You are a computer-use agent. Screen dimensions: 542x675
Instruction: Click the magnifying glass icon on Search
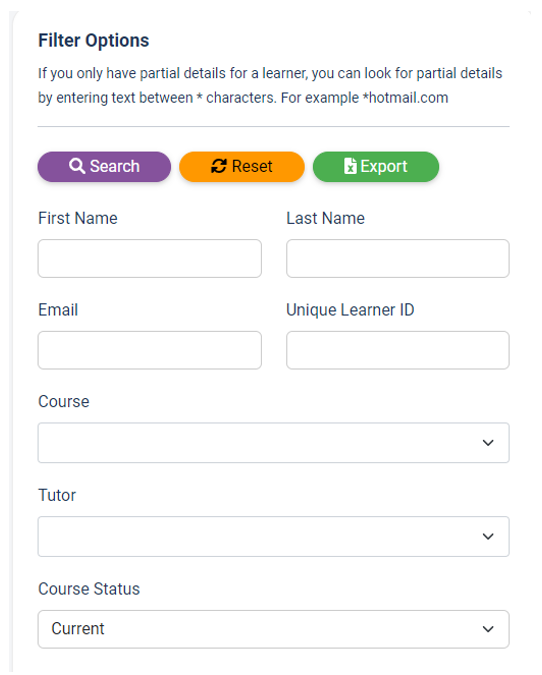[77, 166]
